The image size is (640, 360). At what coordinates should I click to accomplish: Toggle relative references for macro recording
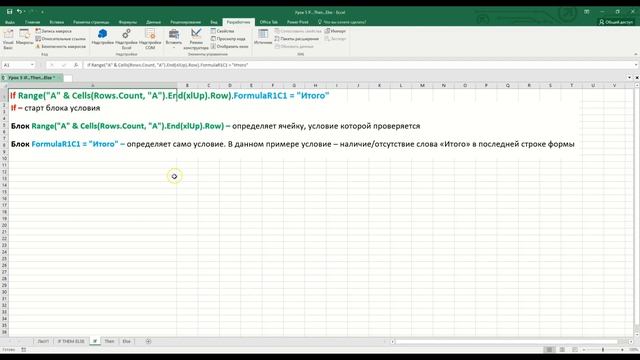(x=60, y=39)
